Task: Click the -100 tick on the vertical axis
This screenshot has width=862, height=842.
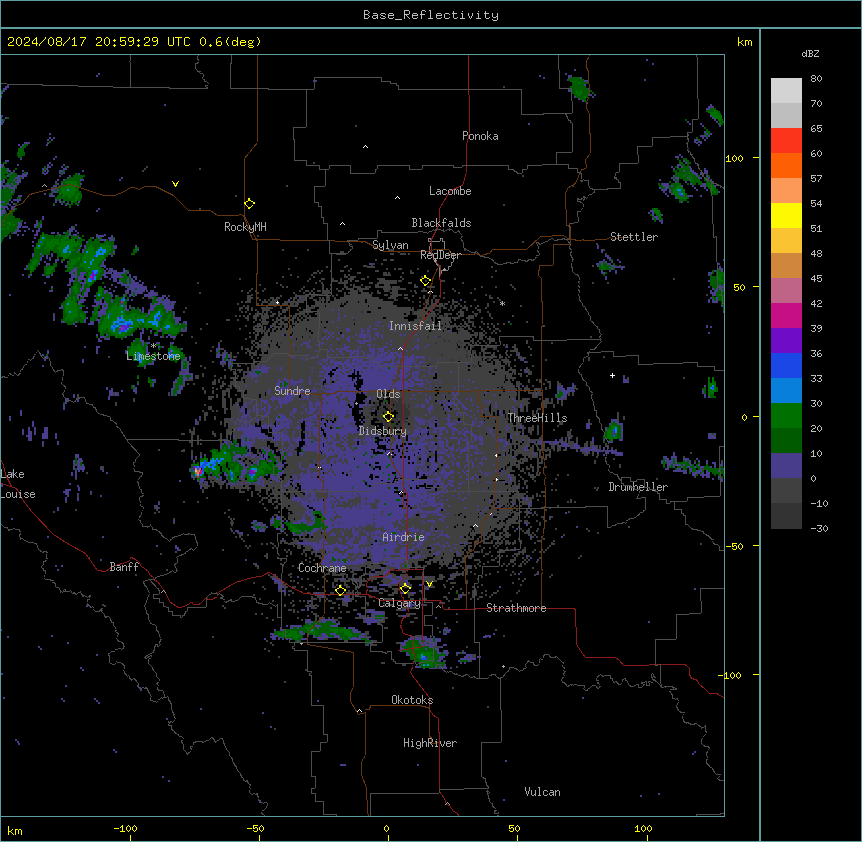Action: click(x=731, y=675)
